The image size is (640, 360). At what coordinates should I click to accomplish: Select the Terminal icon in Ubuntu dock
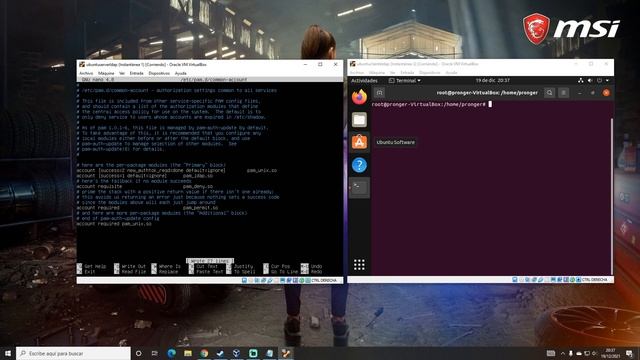pos(359,188)
